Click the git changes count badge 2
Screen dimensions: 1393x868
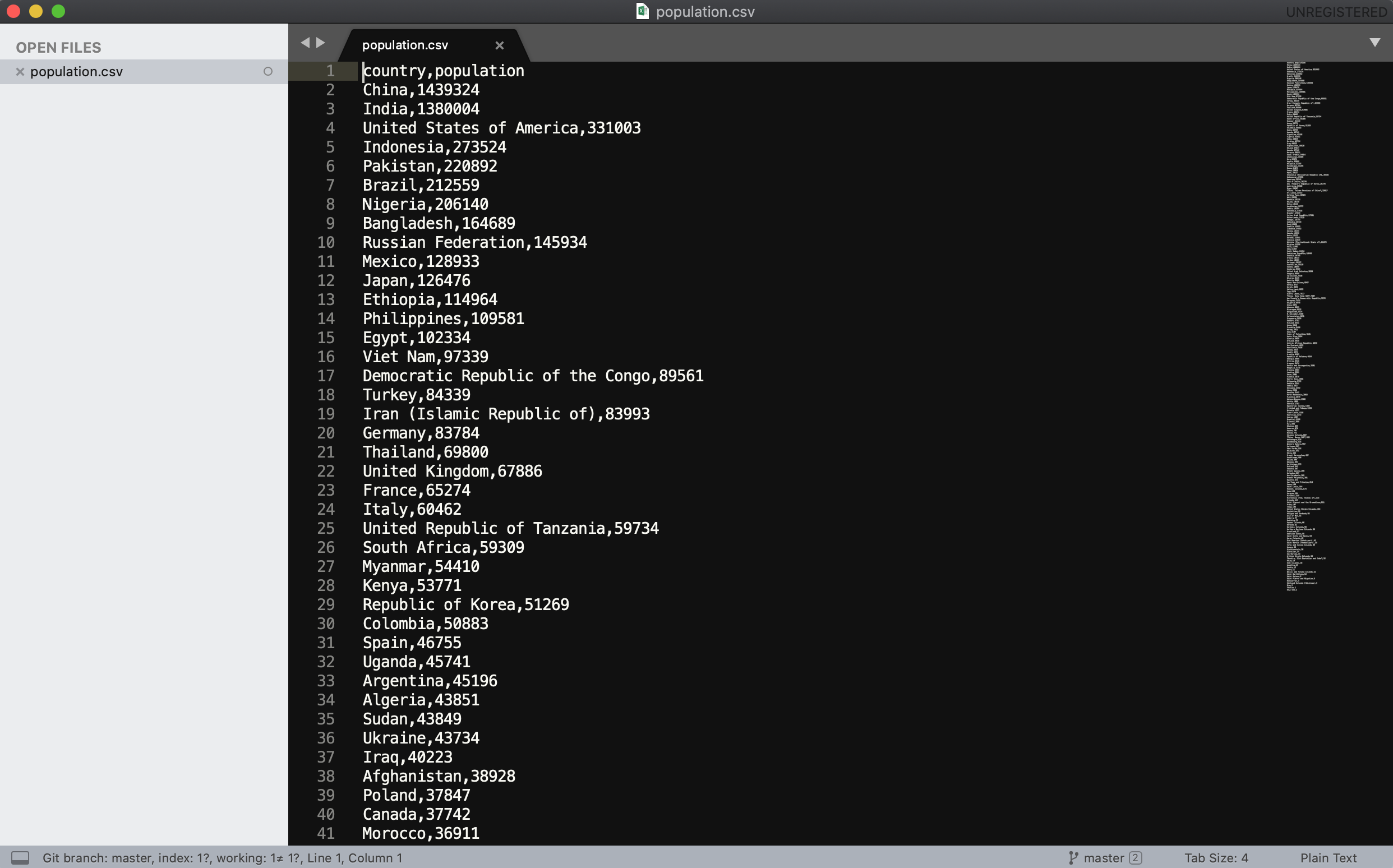(x=1134, y=858)
